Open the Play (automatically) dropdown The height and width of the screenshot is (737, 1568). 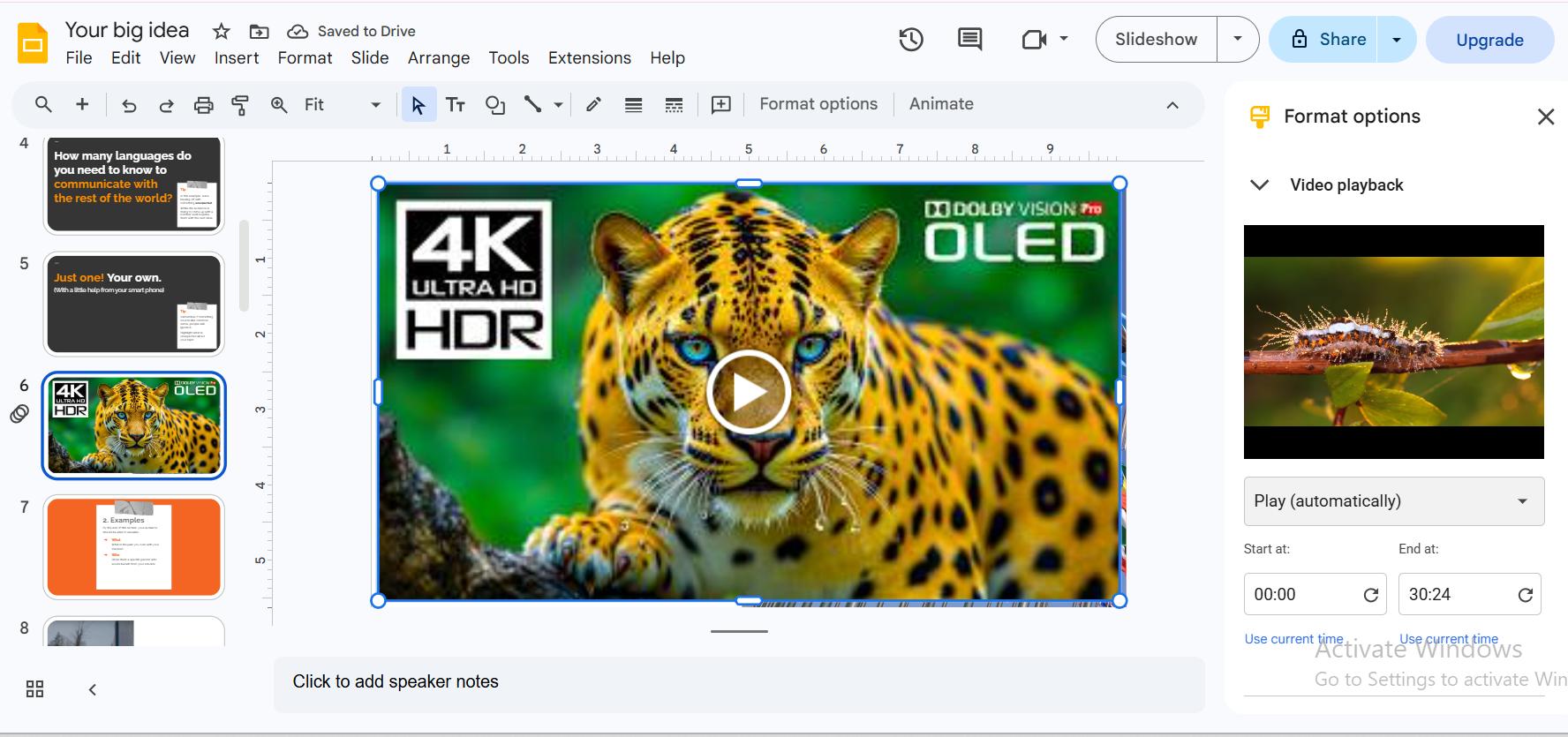[1394, 501]
